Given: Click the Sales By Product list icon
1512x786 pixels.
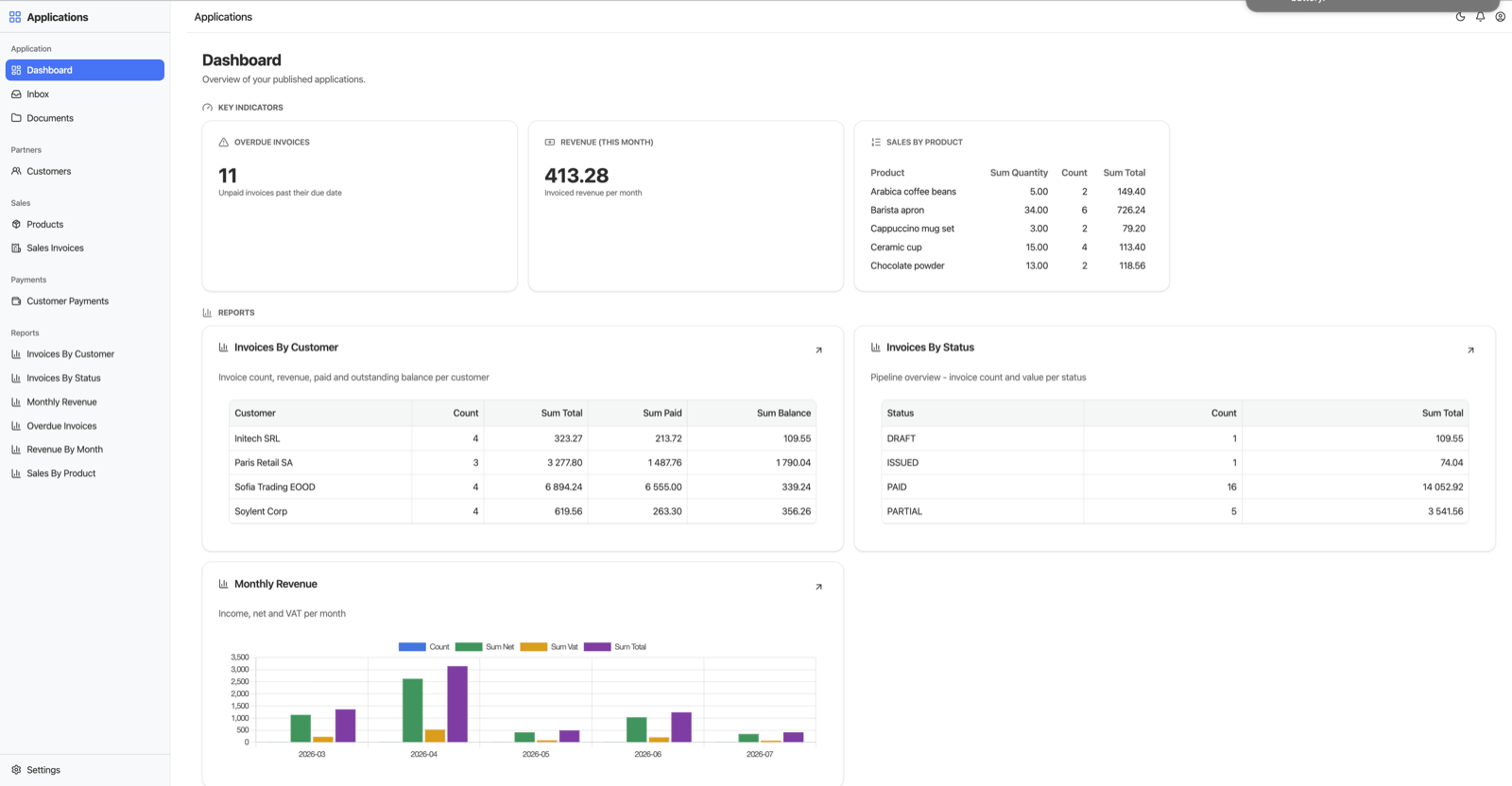Looking at the screenshot, I should 876,143.
